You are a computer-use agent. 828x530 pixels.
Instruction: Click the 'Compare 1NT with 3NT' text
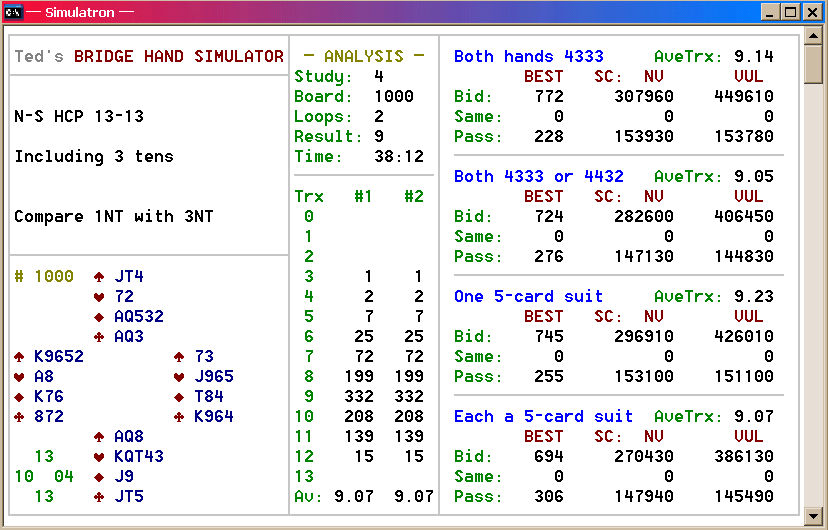(x=113, y=217)
